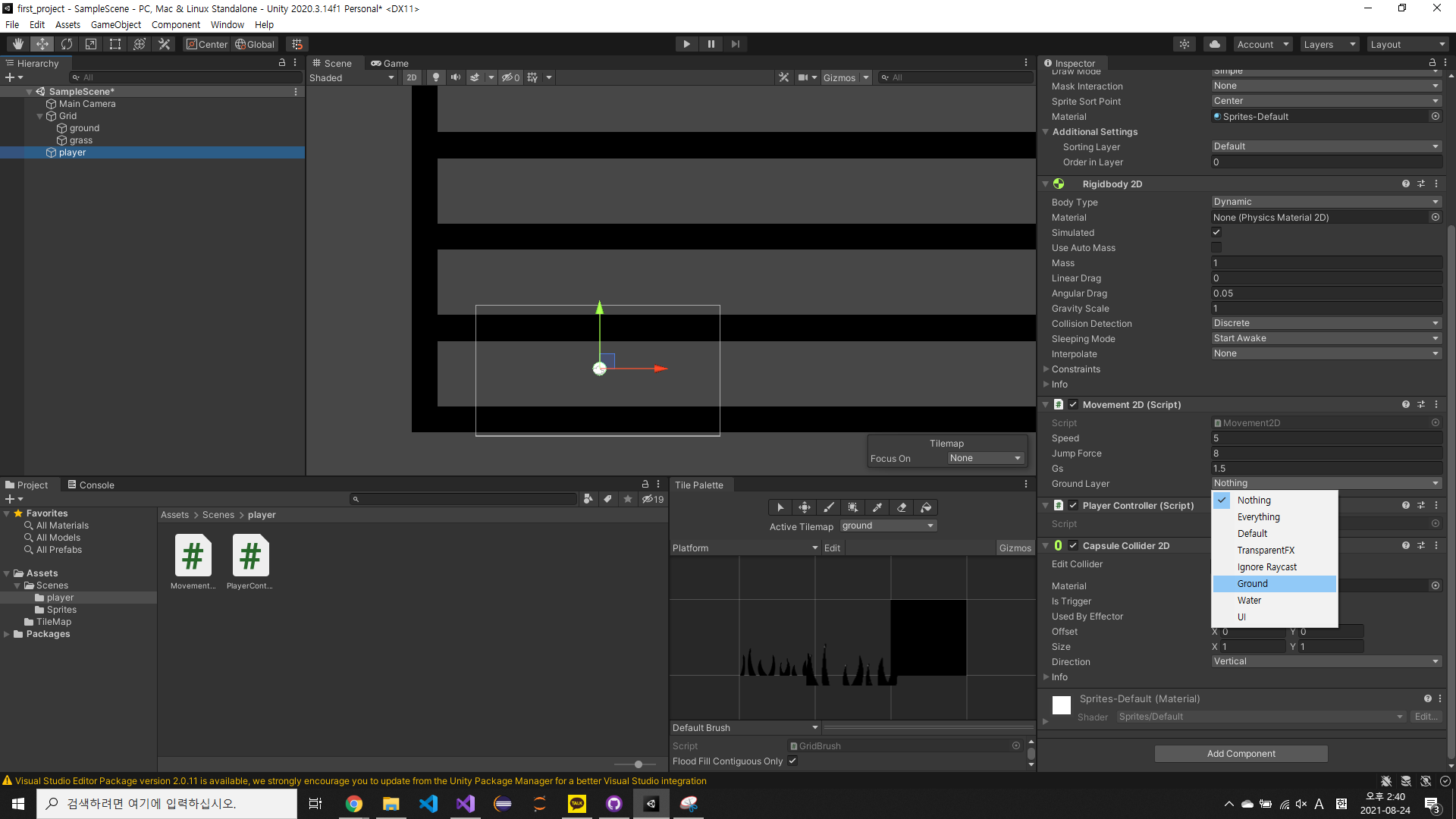Select the Hand tool in toolbar
1456x819 pixels.
[x=18, y=44]
